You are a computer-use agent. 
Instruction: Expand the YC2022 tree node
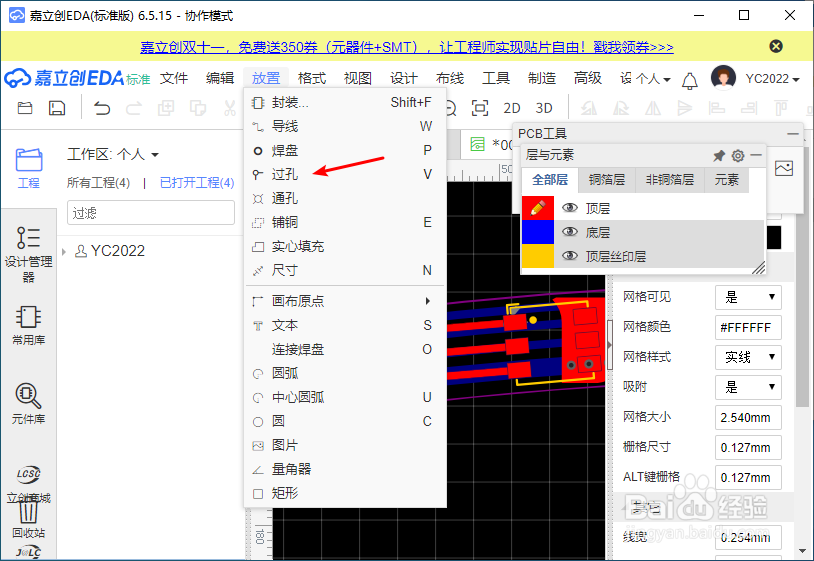64,252
